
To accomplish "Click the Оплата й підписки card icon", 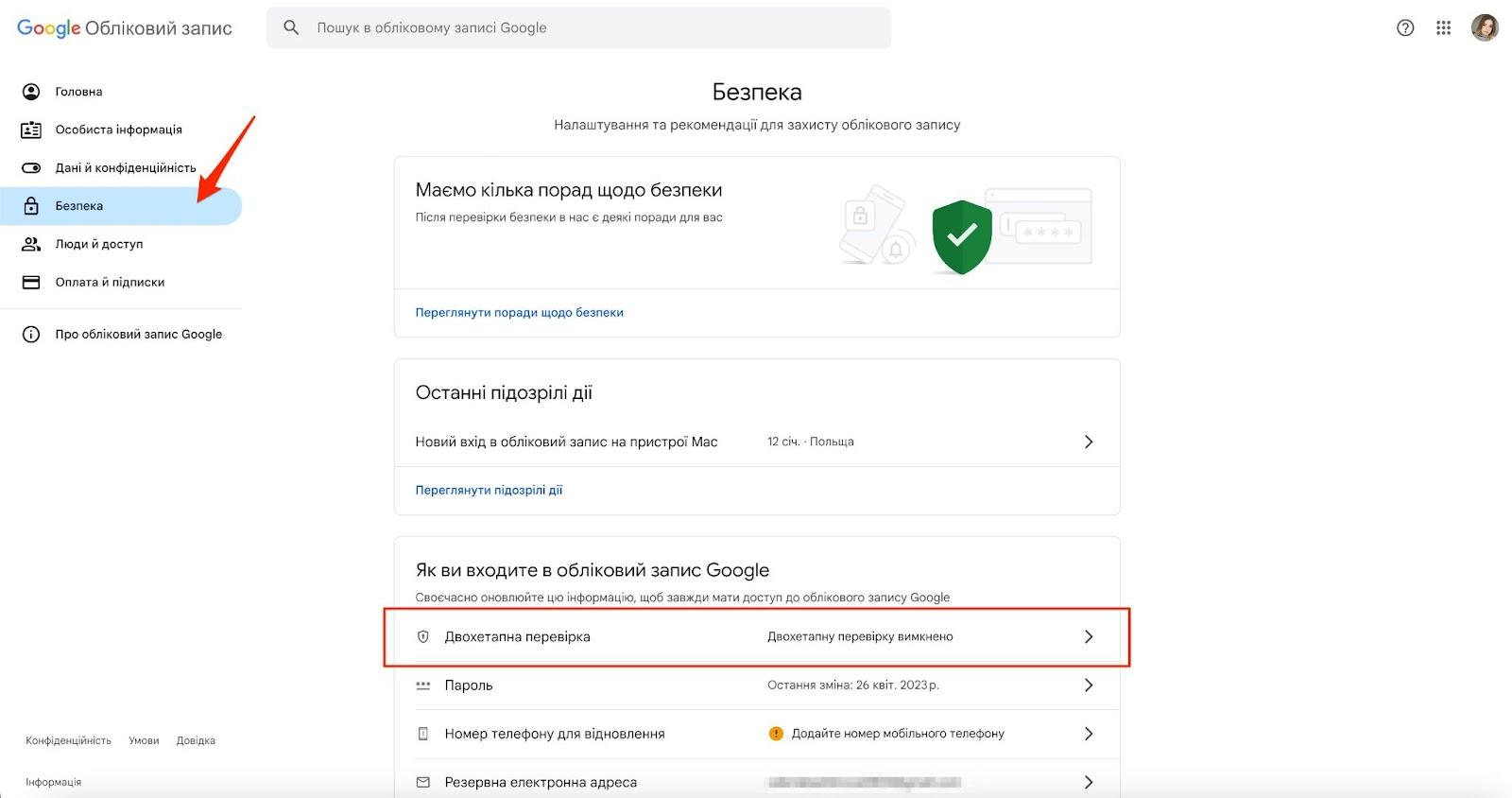I will pos(31,282).
